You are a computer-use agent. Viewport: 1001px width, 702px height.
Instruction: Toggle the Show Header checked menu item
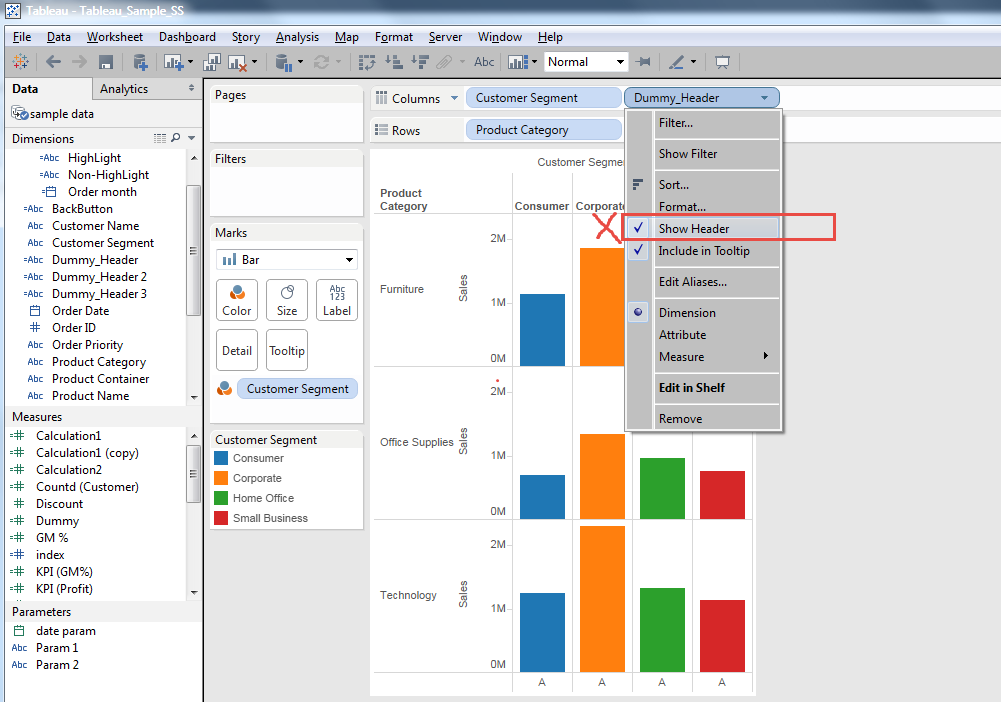coord(703,228)
